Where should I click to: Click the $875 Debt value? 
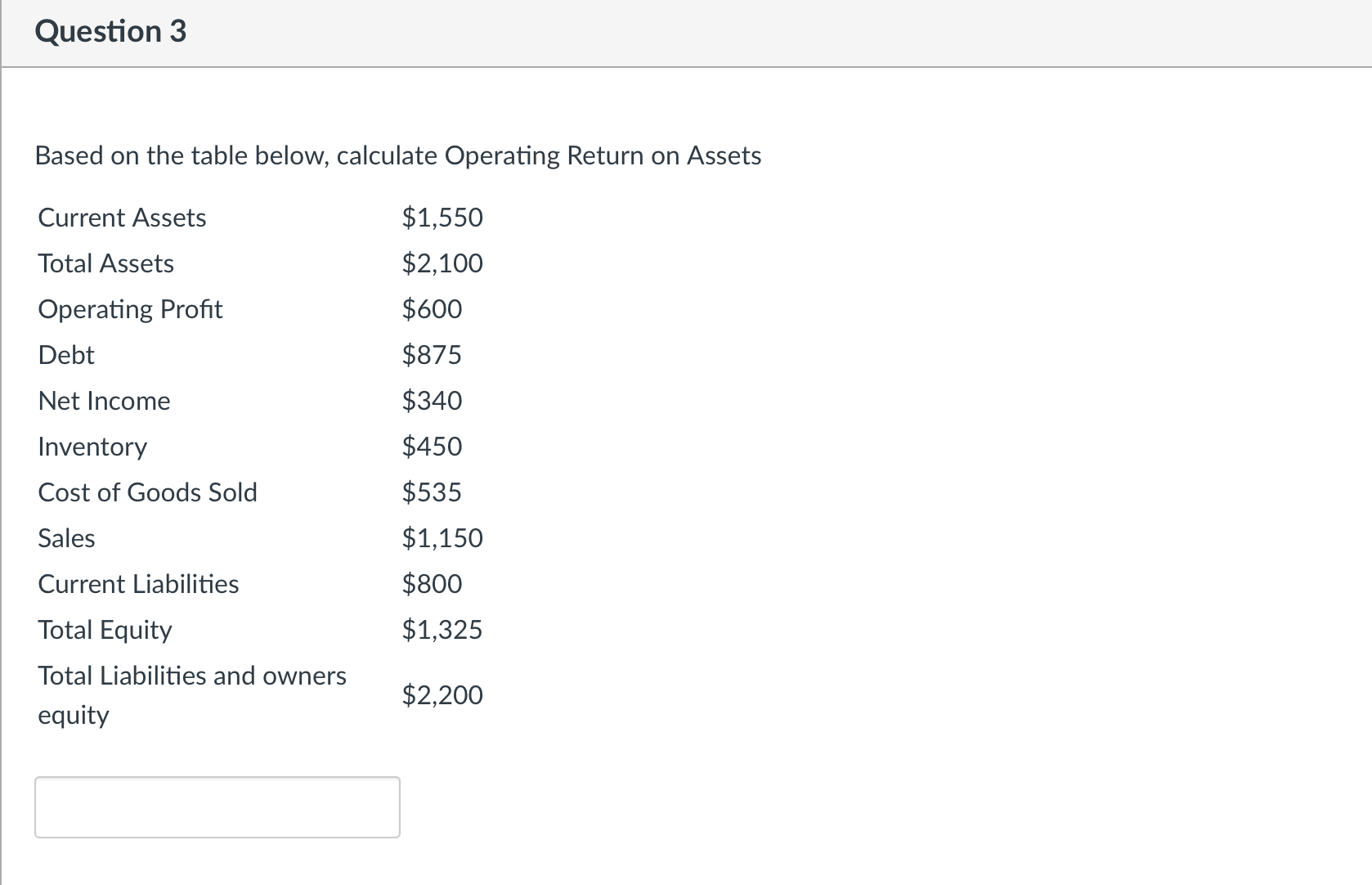[x=432, y=355]
